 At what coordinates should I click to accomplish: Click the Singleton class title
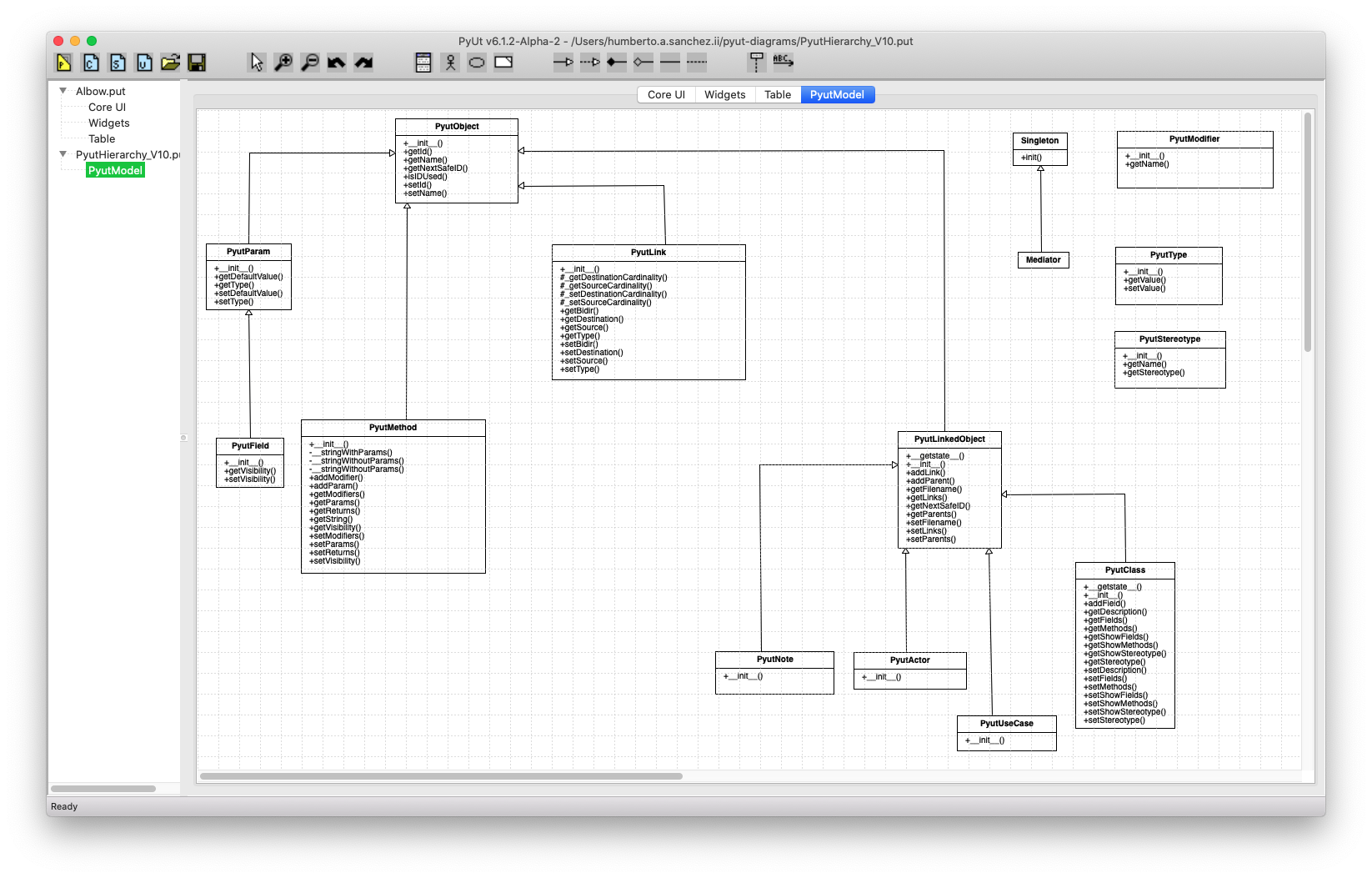tap(1040, 141)
